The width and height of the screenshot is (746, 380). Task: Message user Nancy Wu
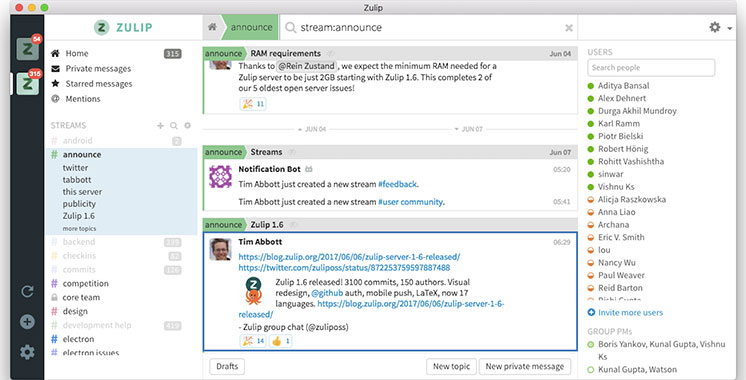617,263
